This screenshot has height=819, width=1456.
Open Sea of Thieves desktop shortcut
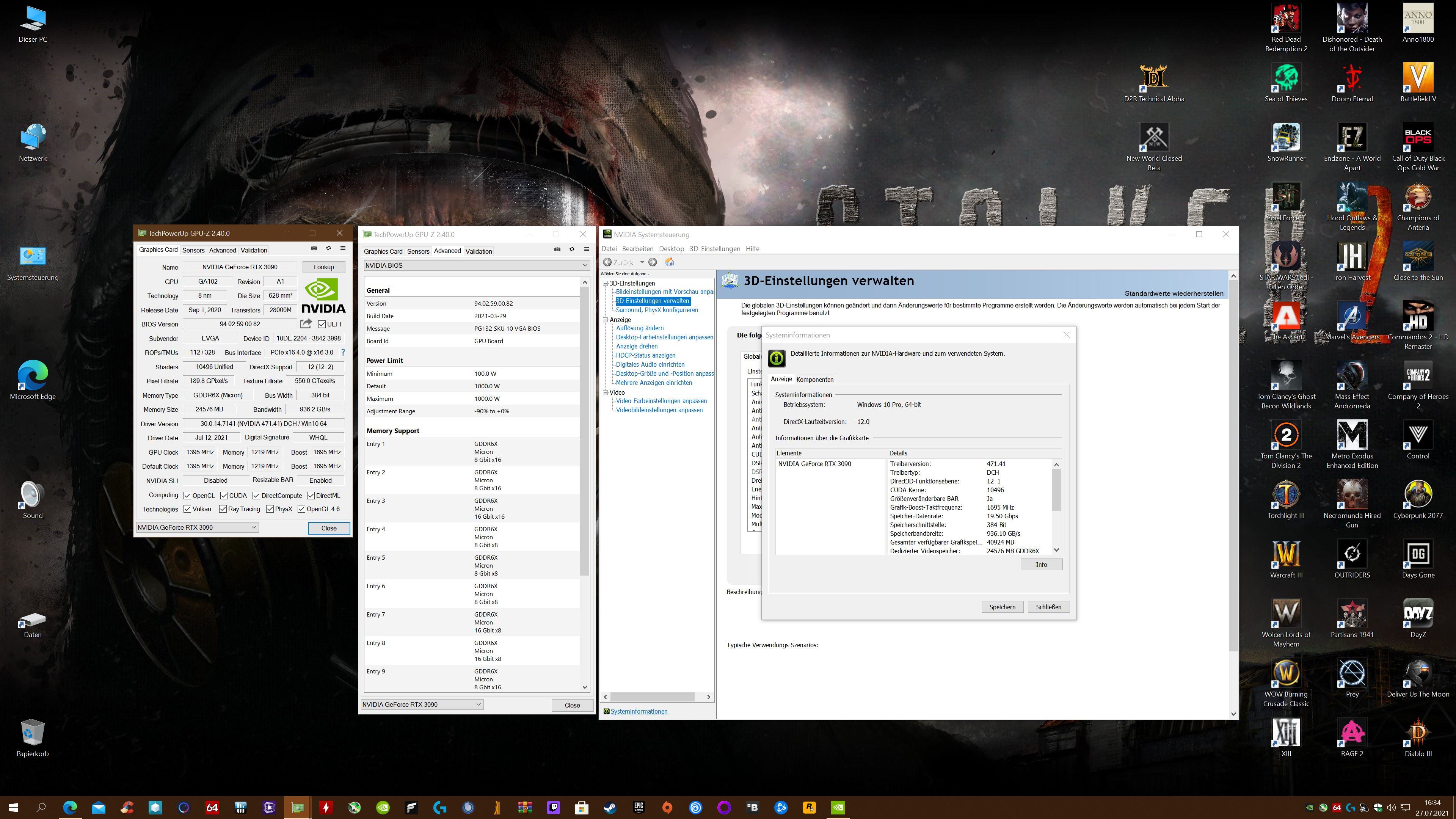pyautogui.click(x=1286, y=83)
